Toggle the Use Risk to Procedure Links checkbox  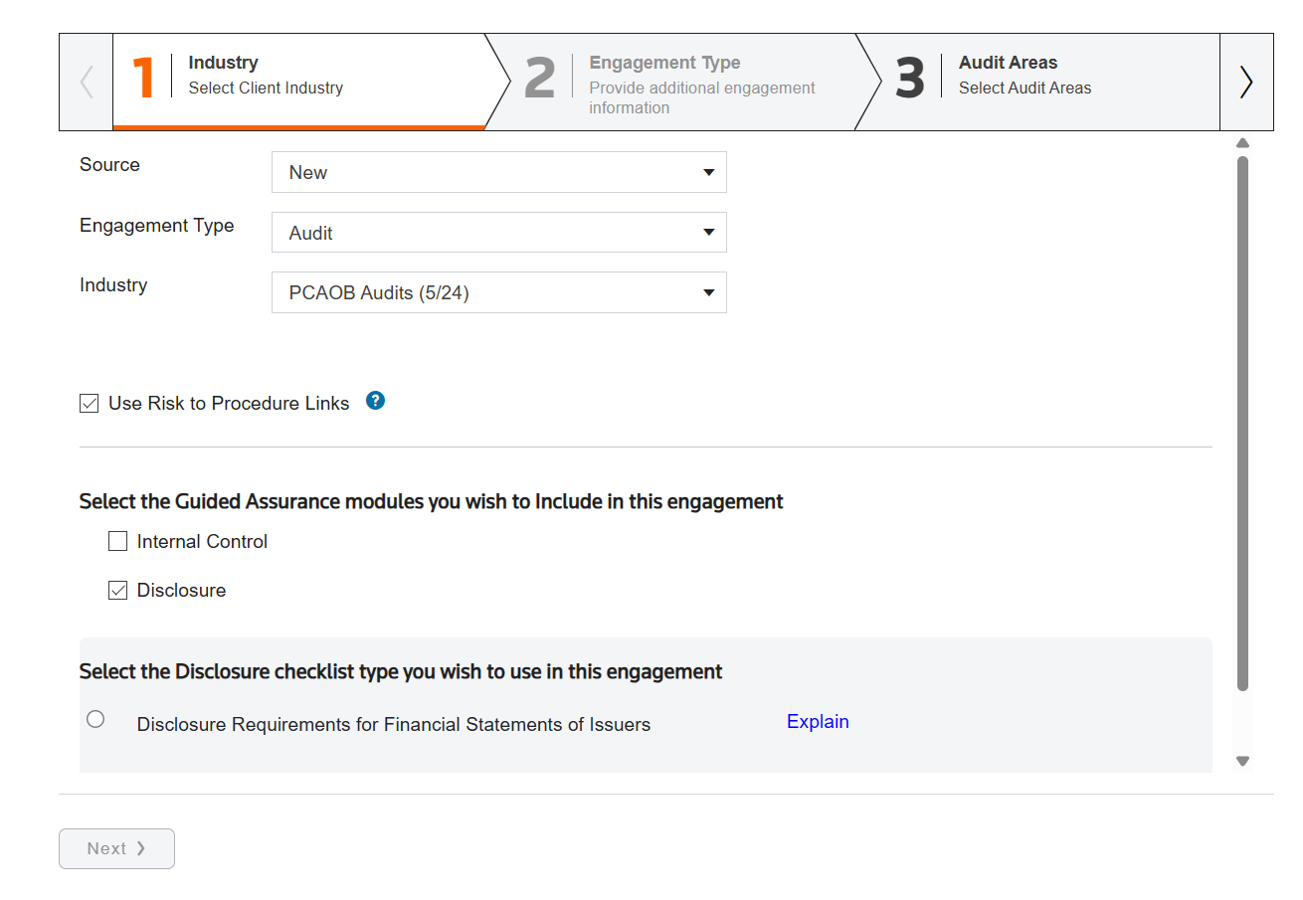pos(89,404)
